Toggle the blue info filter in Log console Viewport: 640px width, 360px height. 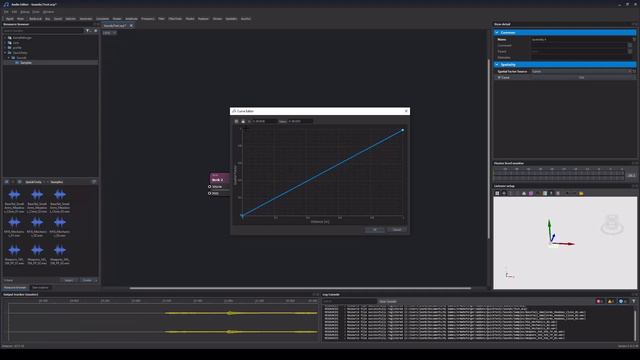click(x=622, y=301)
